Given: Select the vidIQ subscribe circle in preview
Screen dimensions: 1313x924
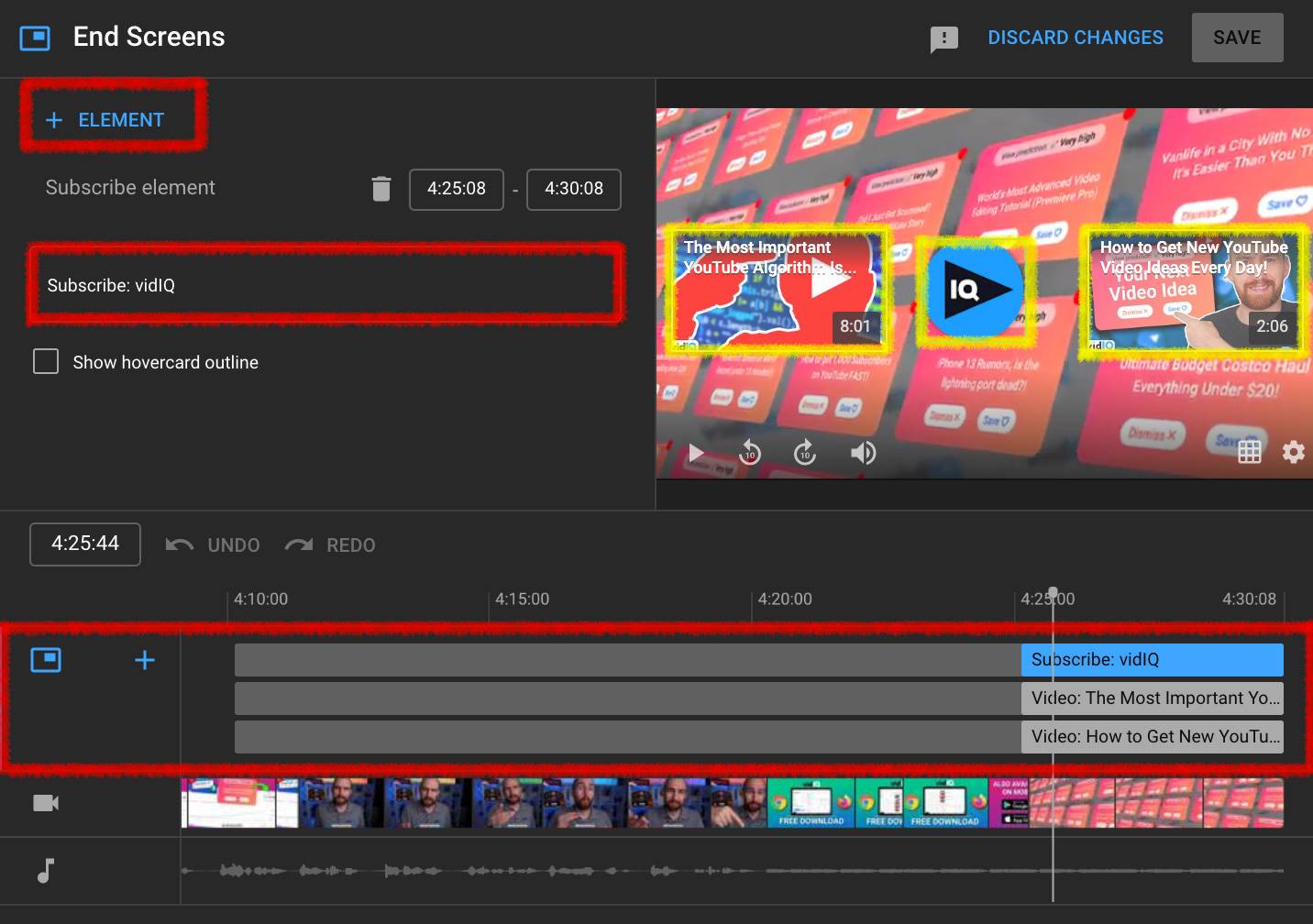Looking at the screenshot, I should coord(974,291).
